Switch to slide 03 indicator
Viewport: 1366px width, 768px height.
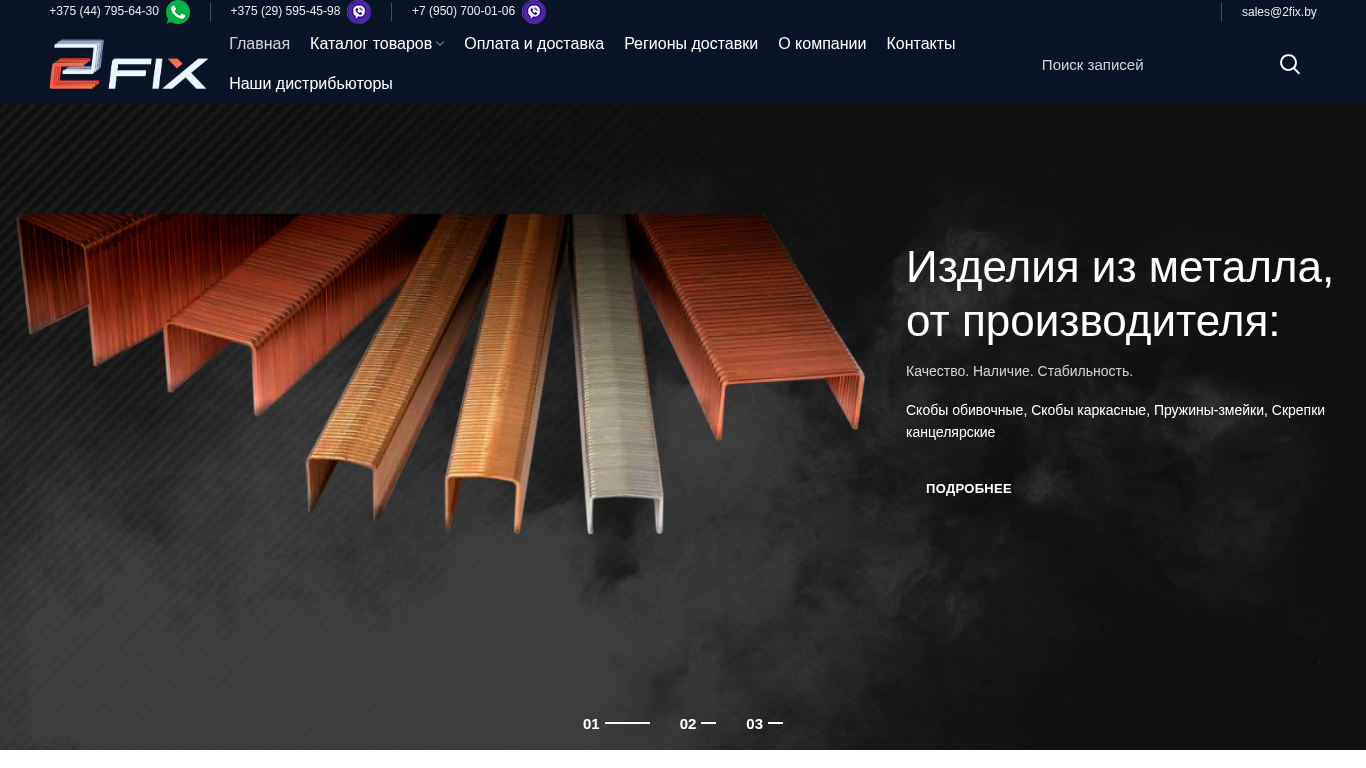pos(764,724)
